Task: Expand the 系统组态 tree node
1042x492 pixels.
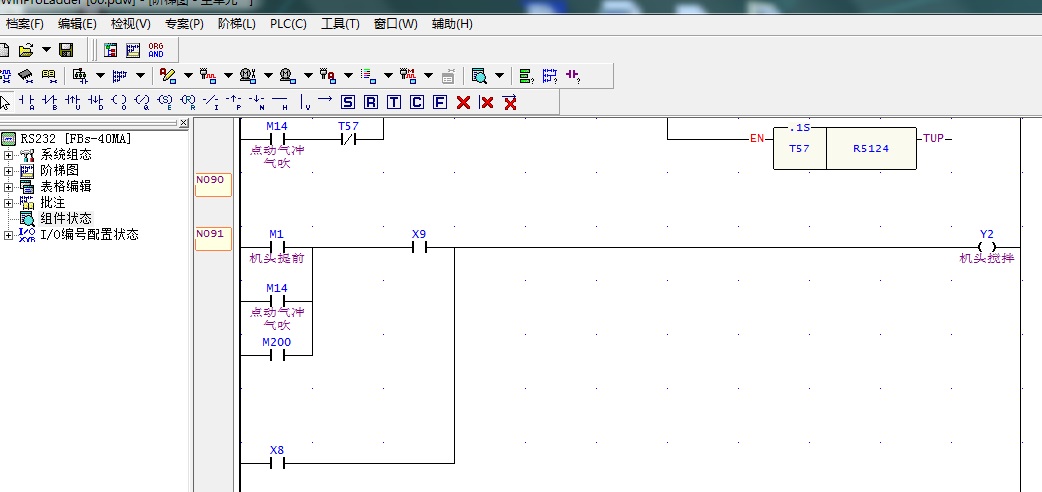Action: (x=9, y=155)
